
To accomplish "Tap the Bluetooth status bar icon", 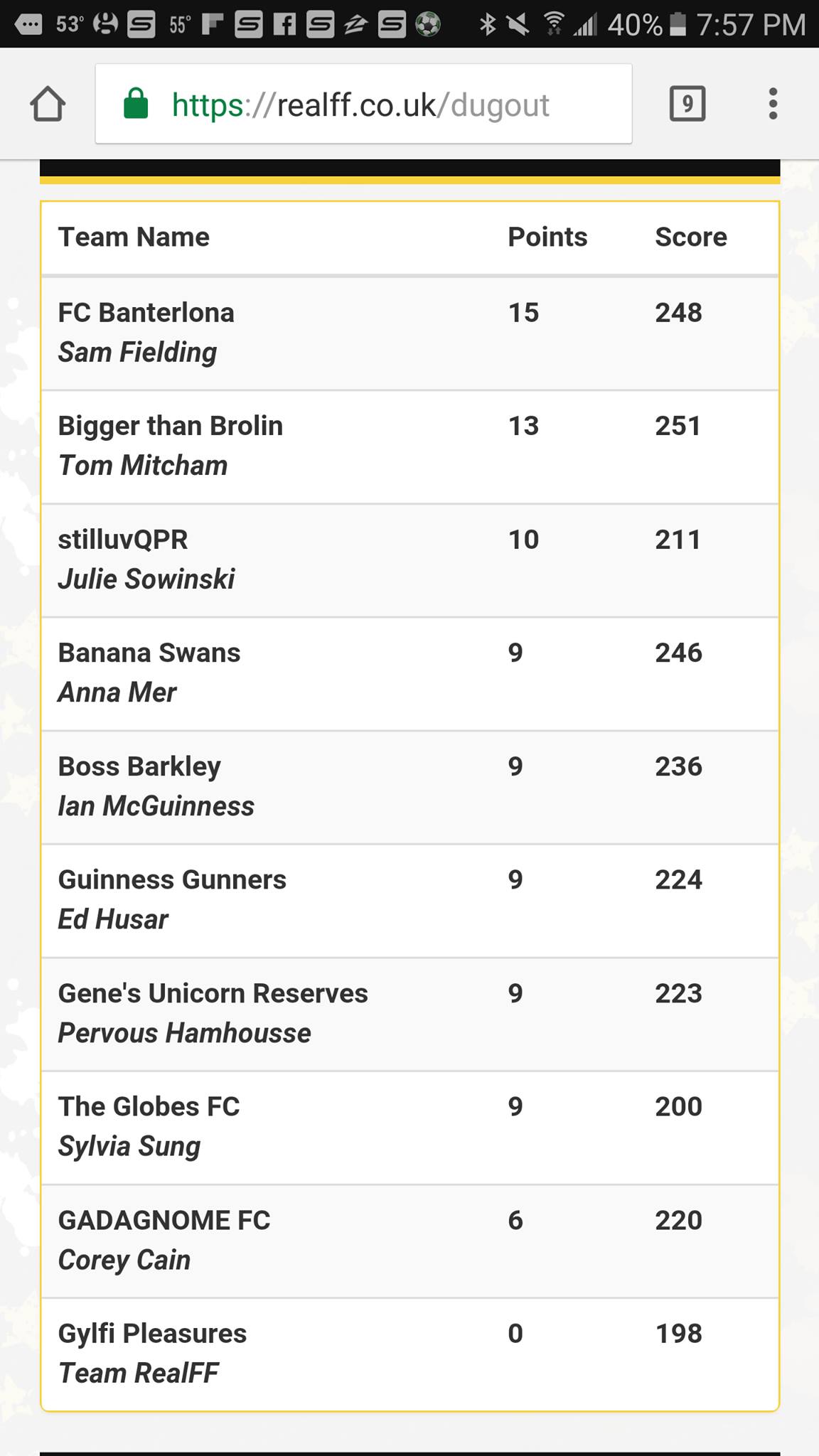I will coord(487,25).
